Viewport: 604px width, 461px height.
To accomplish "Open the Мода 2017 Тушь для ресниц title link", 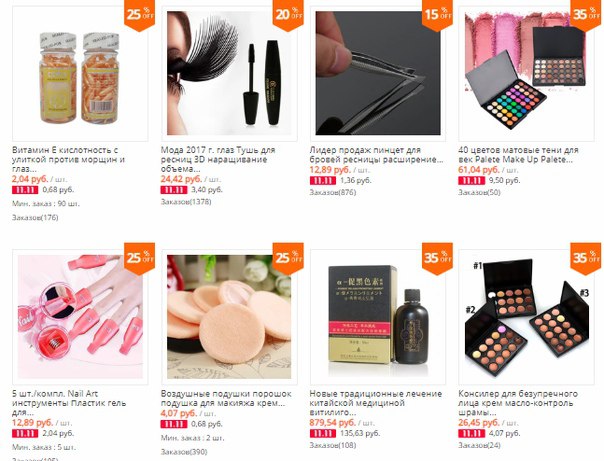I will tap(218, 159).
